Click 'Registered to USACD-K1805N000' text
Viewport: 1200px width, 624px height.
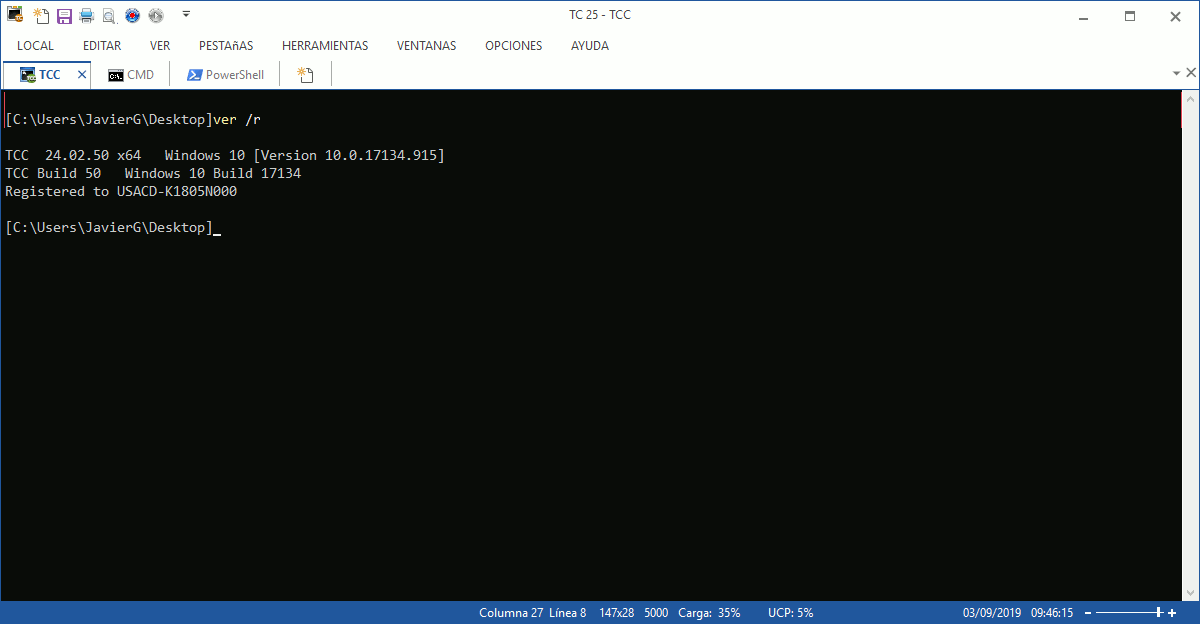121,192
